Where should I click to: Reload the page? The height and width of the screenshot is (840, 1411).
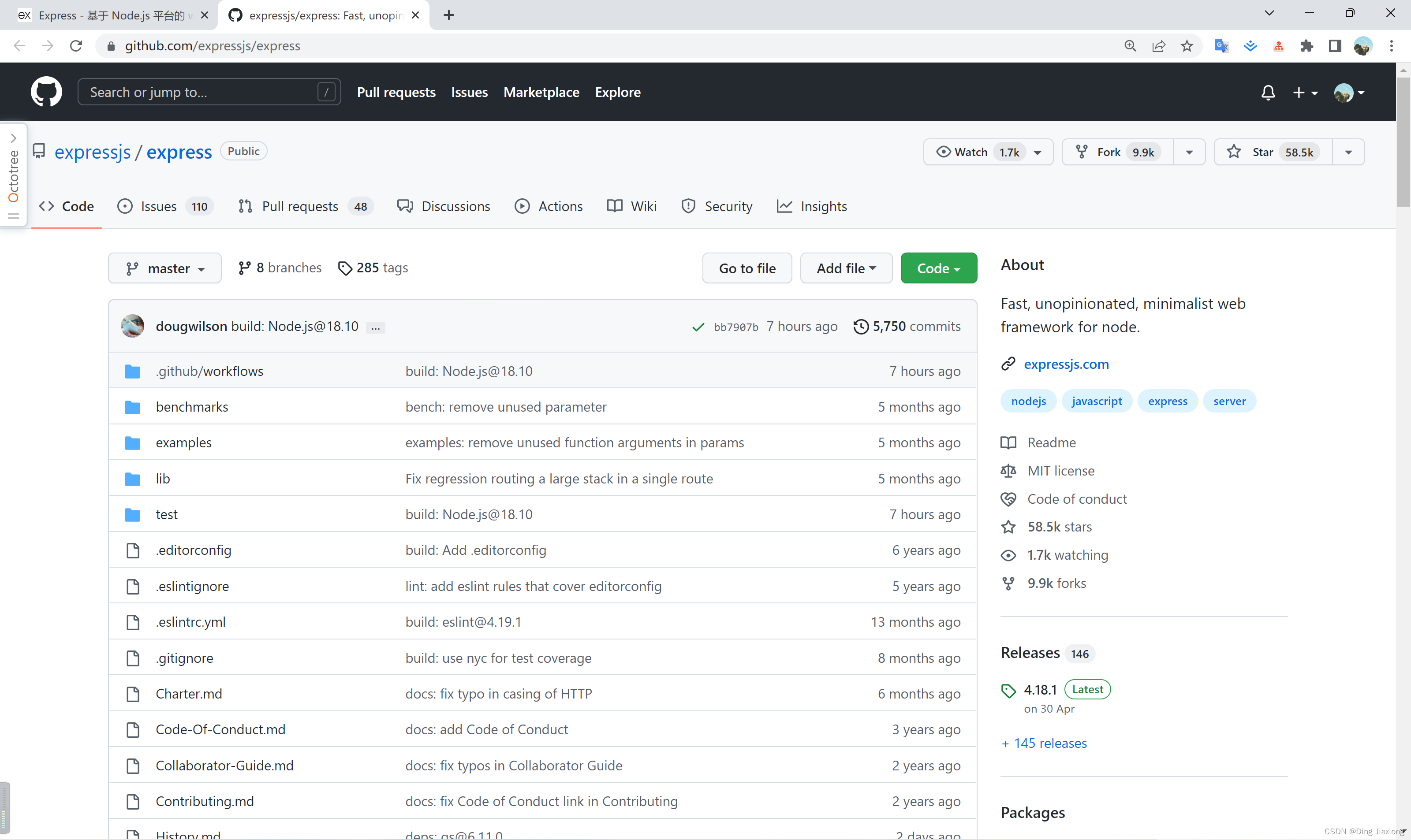[76, 46]
